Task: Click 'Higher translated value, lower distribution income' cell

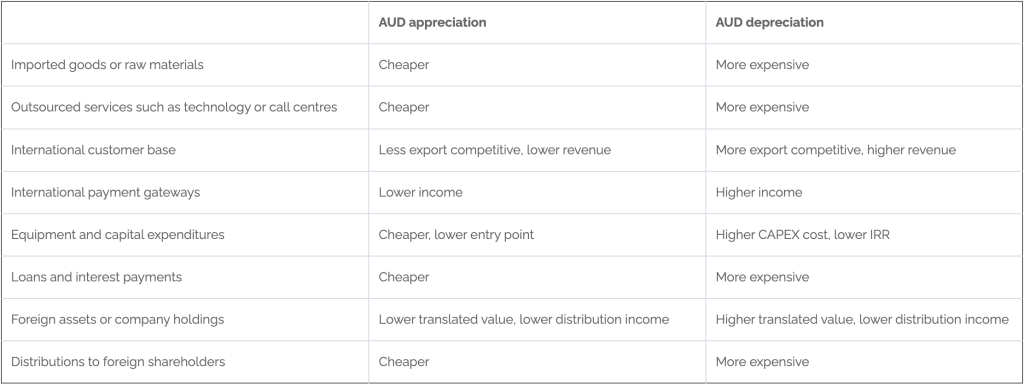Action: [x=862, y=320]
